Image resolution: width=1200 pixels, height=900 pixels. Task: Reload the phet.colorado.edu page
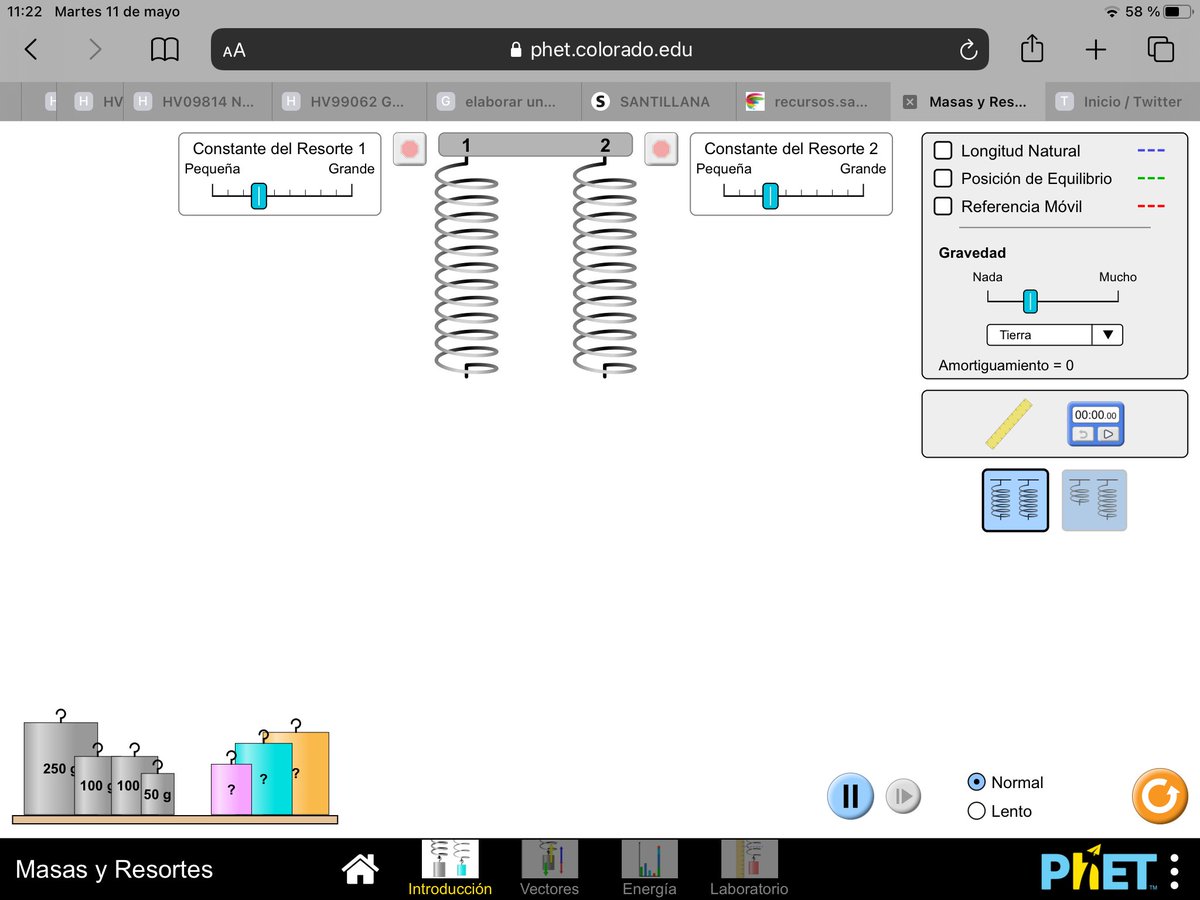pos(967,50)
